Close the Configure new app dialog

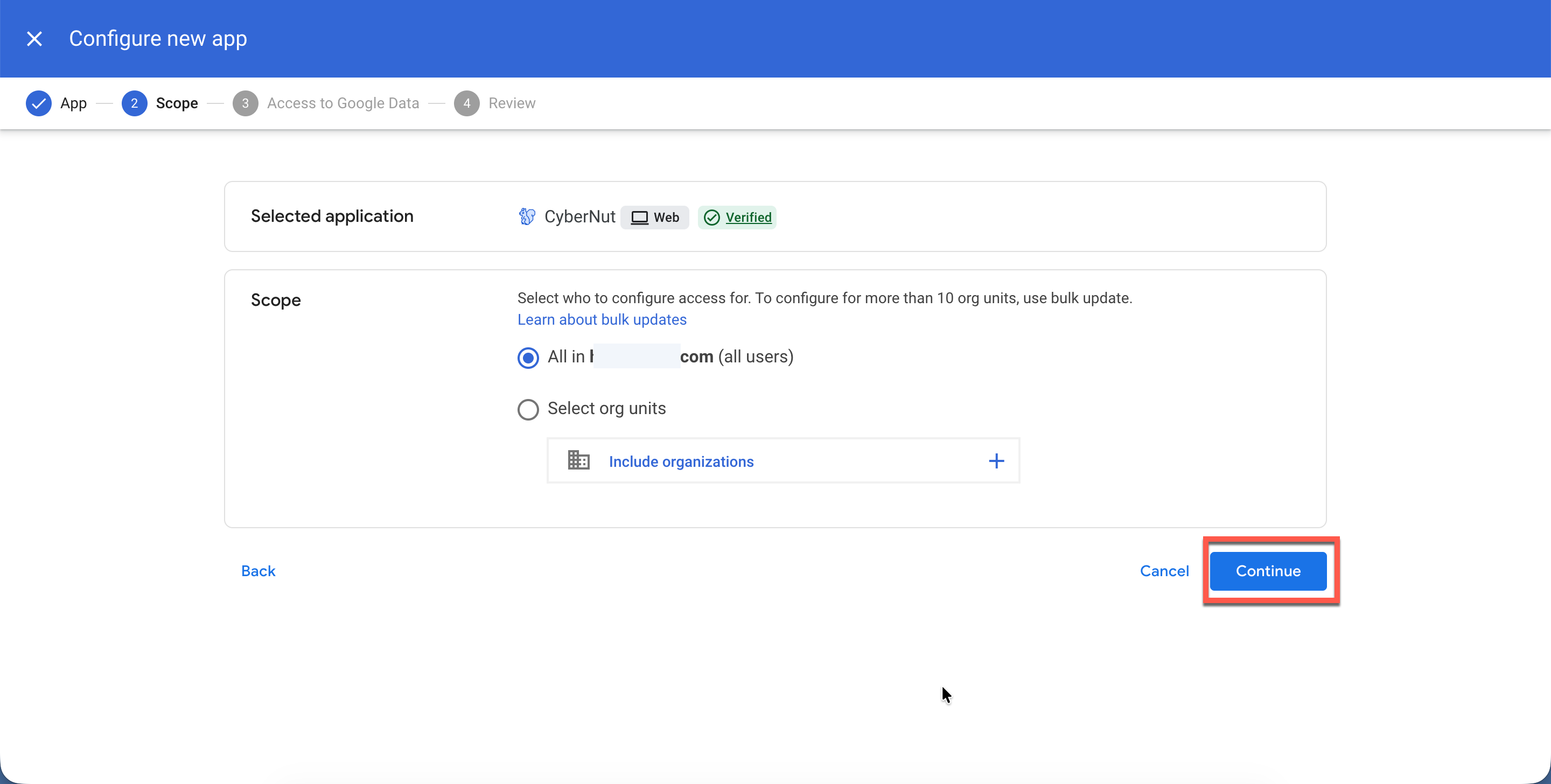(34, 39)
